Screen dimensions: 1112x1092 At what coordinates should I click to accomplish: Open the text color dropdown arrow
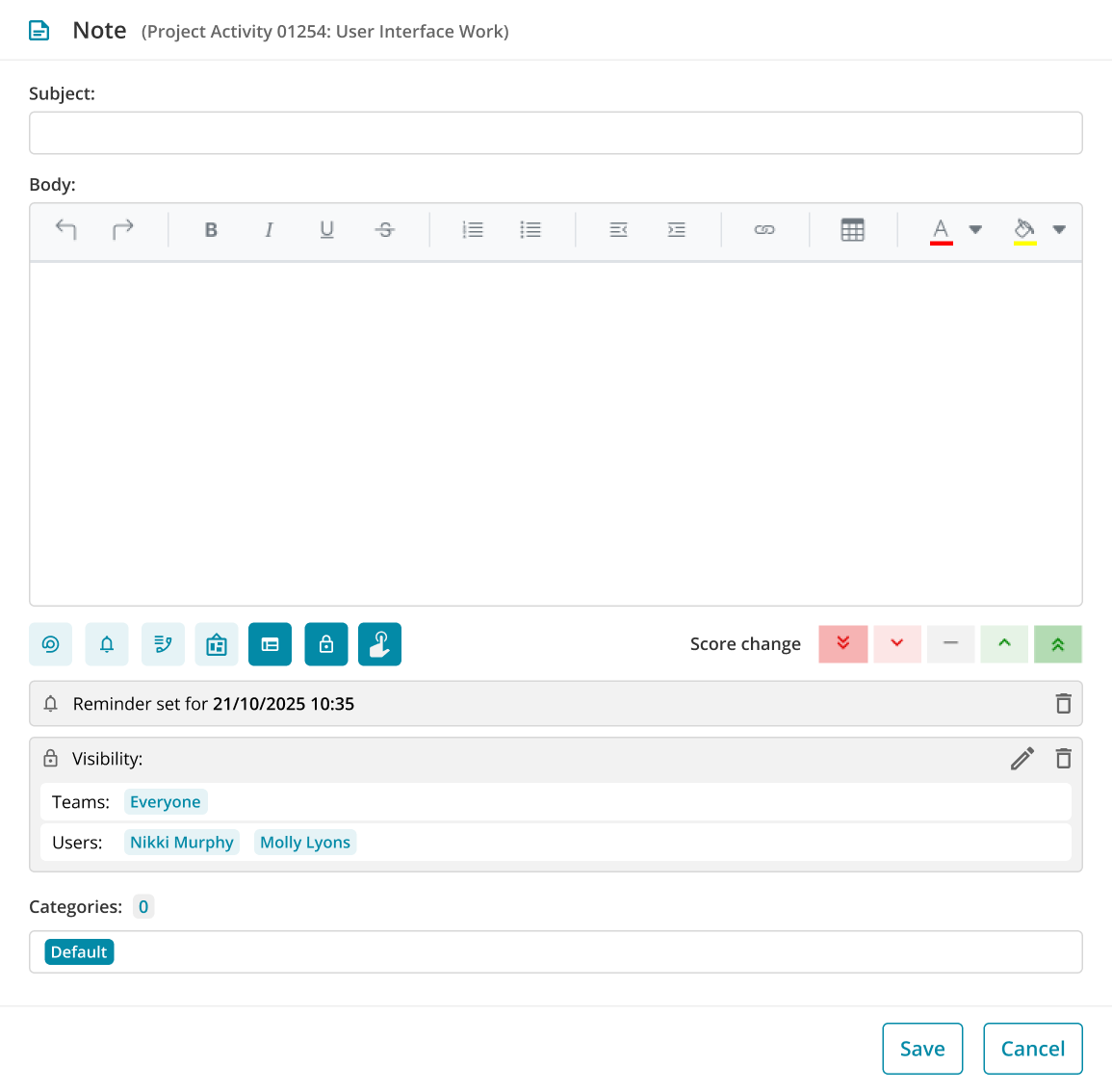point(975,229)
